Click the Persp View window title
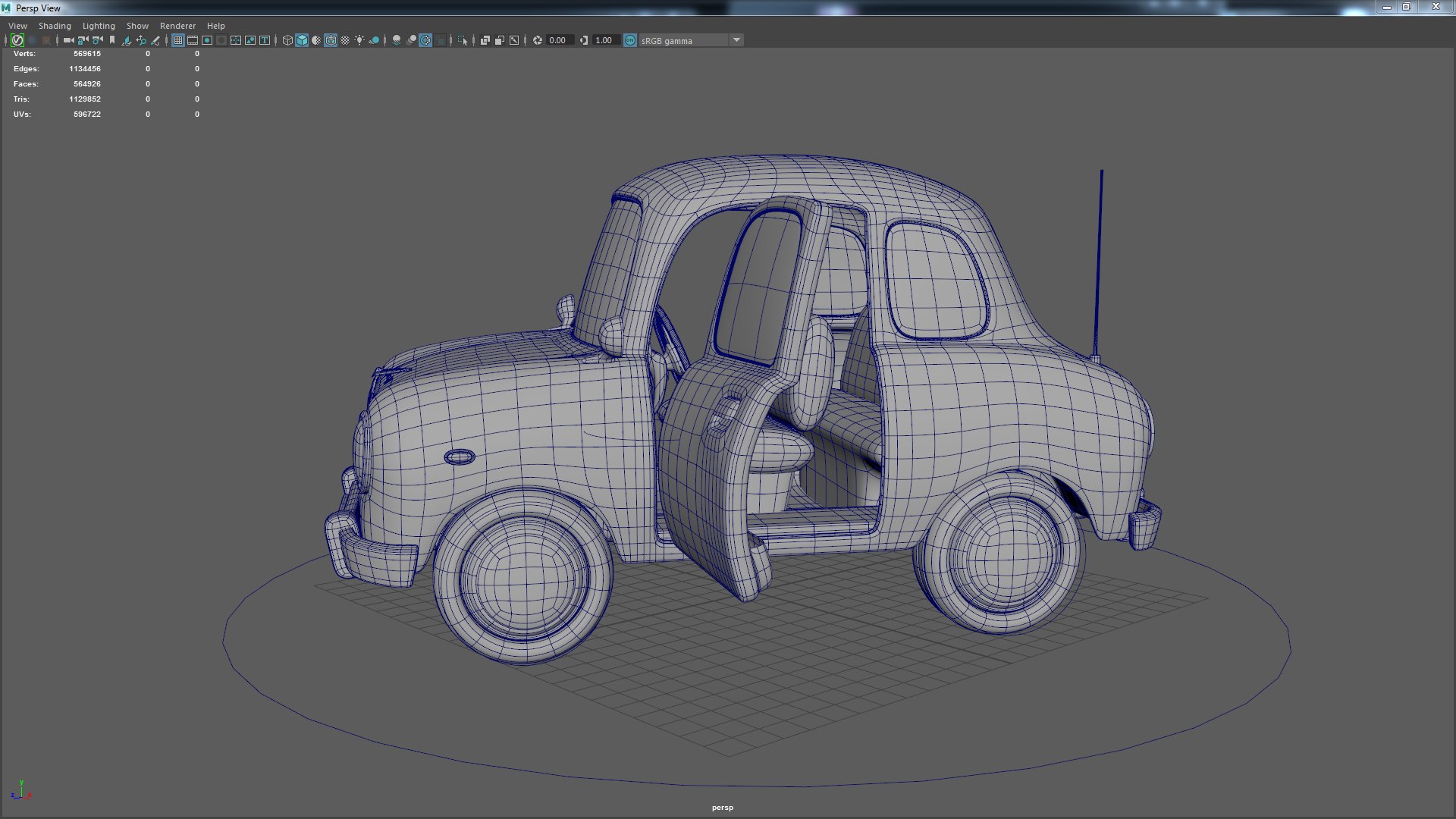The width and height of the screenshot is (1456, 819). tap(38, 8)
